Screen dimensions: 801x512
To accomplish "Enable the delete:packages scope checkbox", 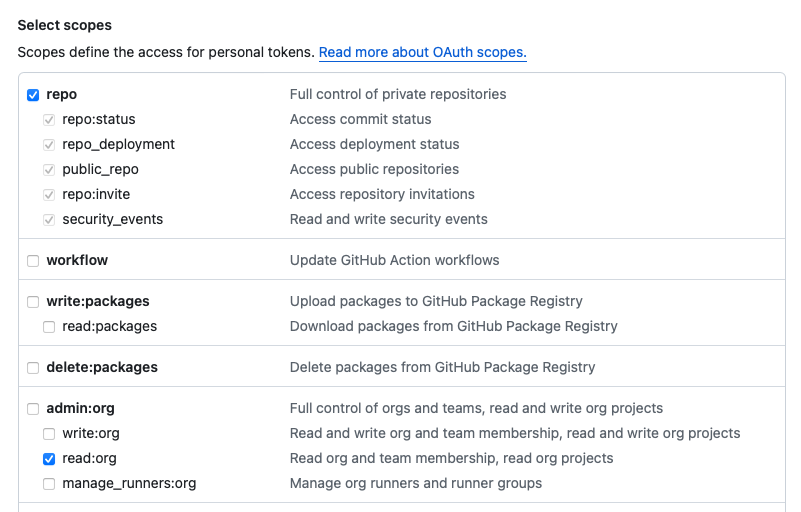I will pyautogui.click(x=33, y=368).
